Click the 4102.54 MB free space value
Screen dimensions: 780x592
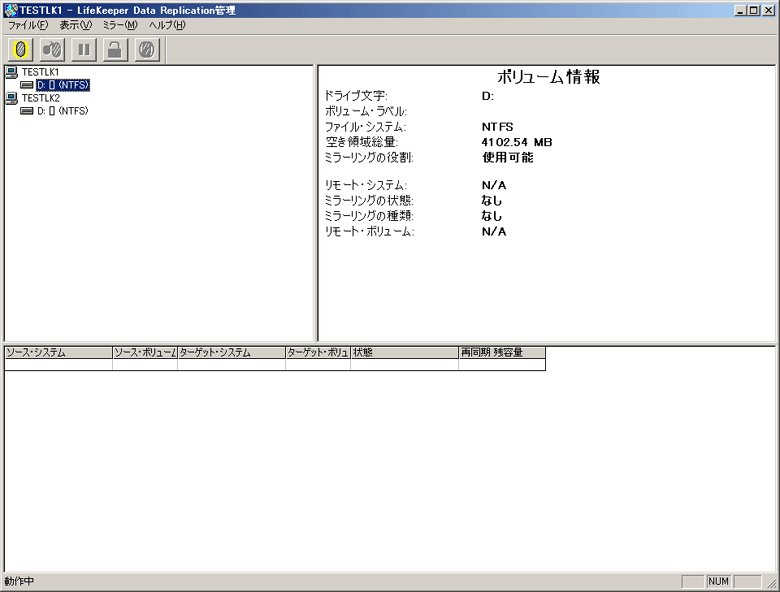click(517, 142)
